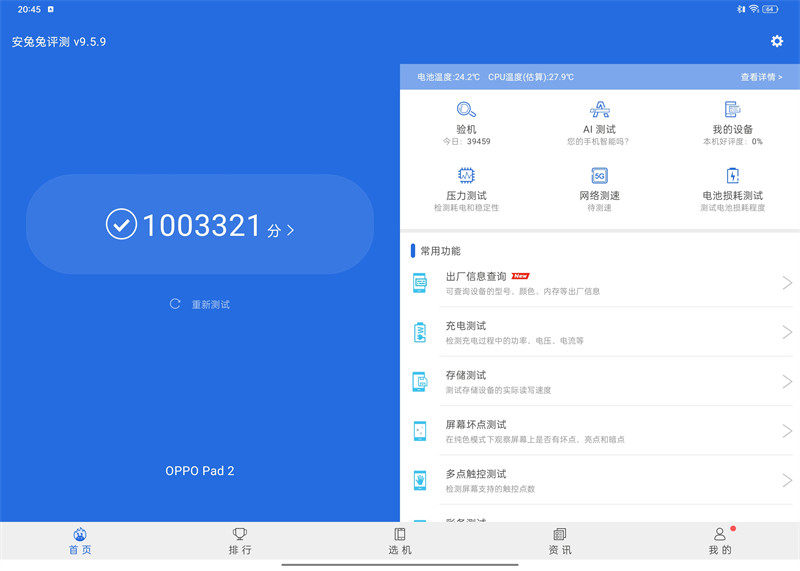This screenshot has height=571, width=800.
Task: Tap the 网络测速 label
Action: click(599, 195)
